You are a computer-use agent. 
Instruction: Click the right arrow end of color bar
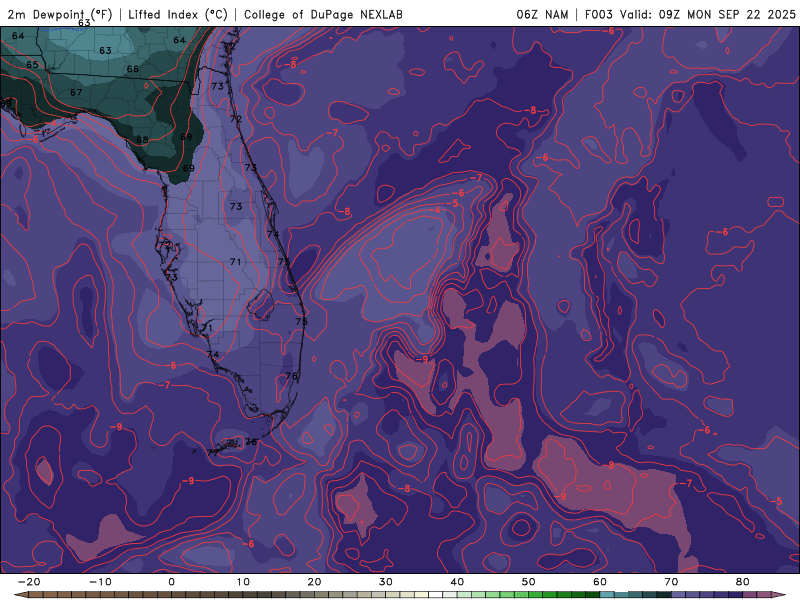780,595
